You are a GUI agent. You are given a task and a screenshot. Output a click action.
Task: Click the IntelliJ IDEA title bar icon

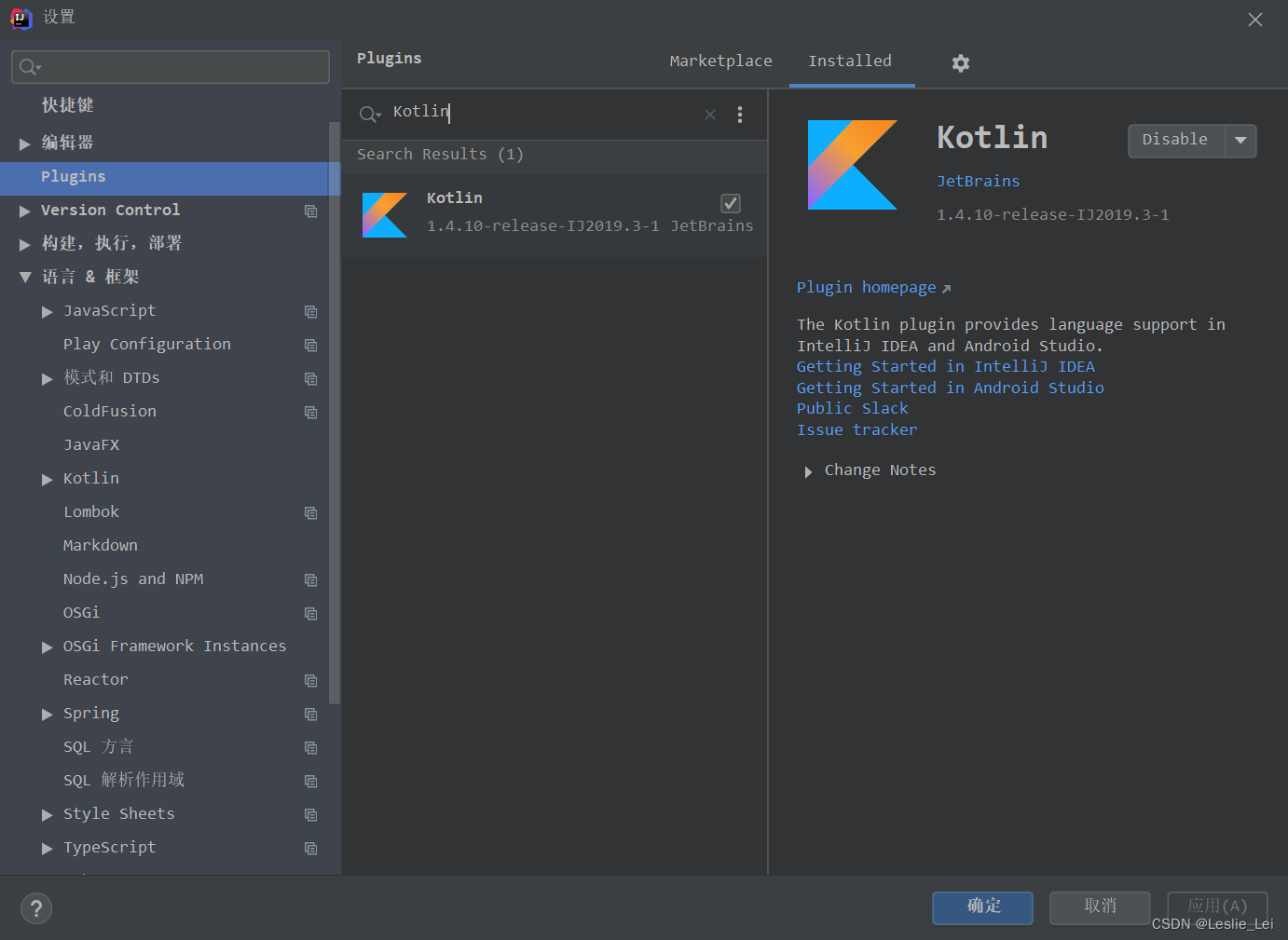(x=21, y=18)
